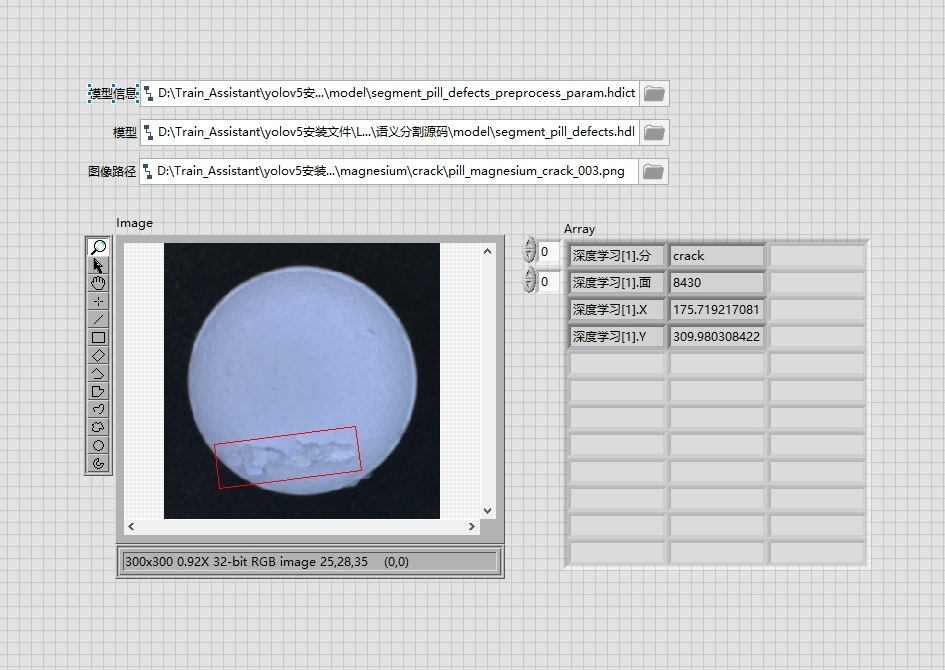This screenshot has height=670, width=945.
Task: Select the Freehand Region tool
Action: (x=98, y=427)
